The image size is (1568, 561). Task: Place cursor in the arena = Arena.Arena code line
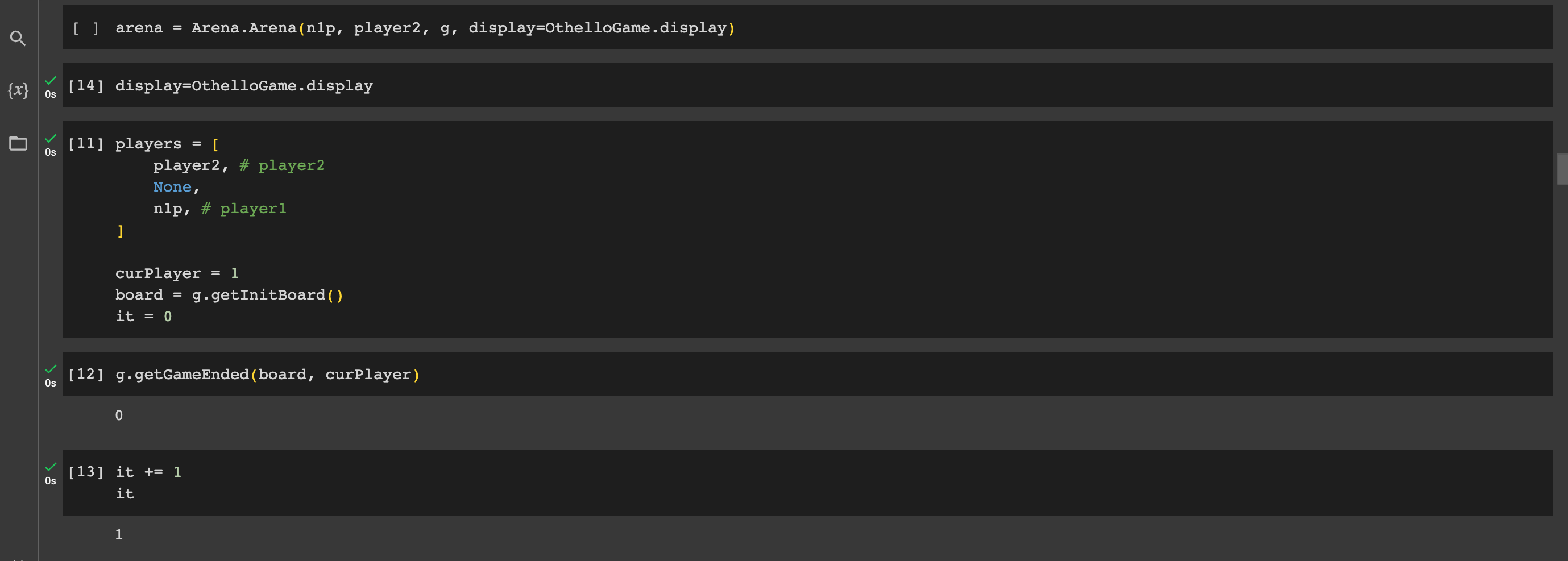tap(425, 28)
